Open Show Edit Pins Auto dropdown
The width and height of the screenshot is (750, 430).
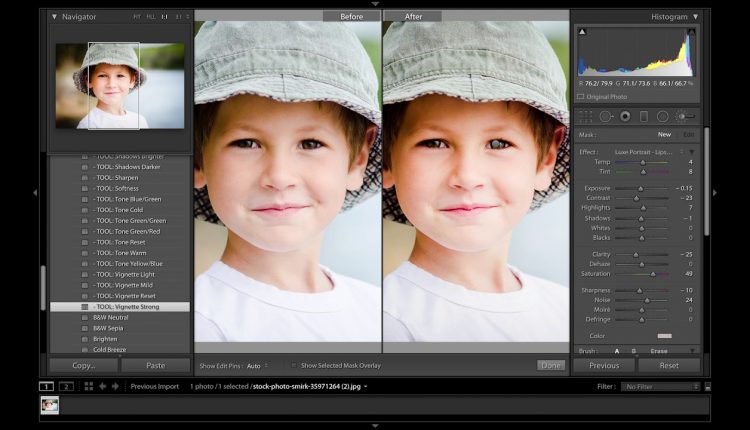[x=257, y=366]
